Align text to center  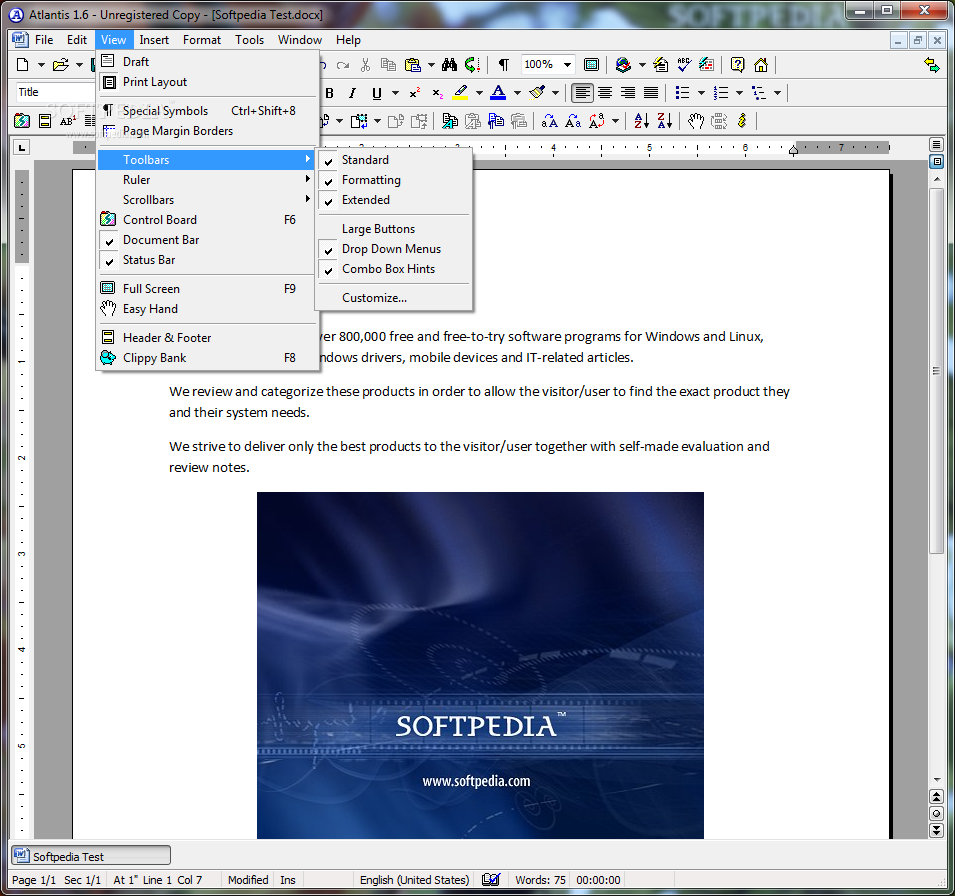(x=605, y=93)
